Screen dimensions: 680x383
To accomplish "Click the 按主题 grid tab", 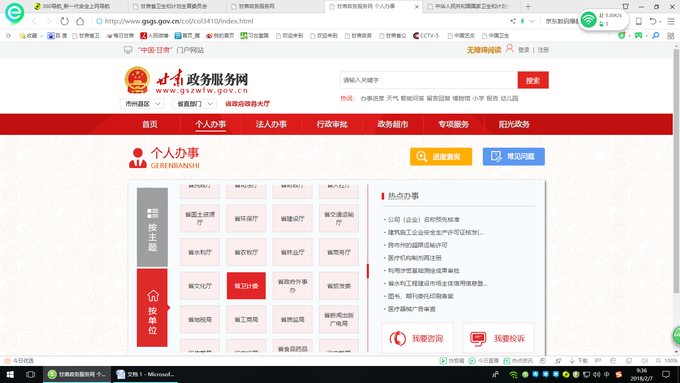I will pos(152,227).
